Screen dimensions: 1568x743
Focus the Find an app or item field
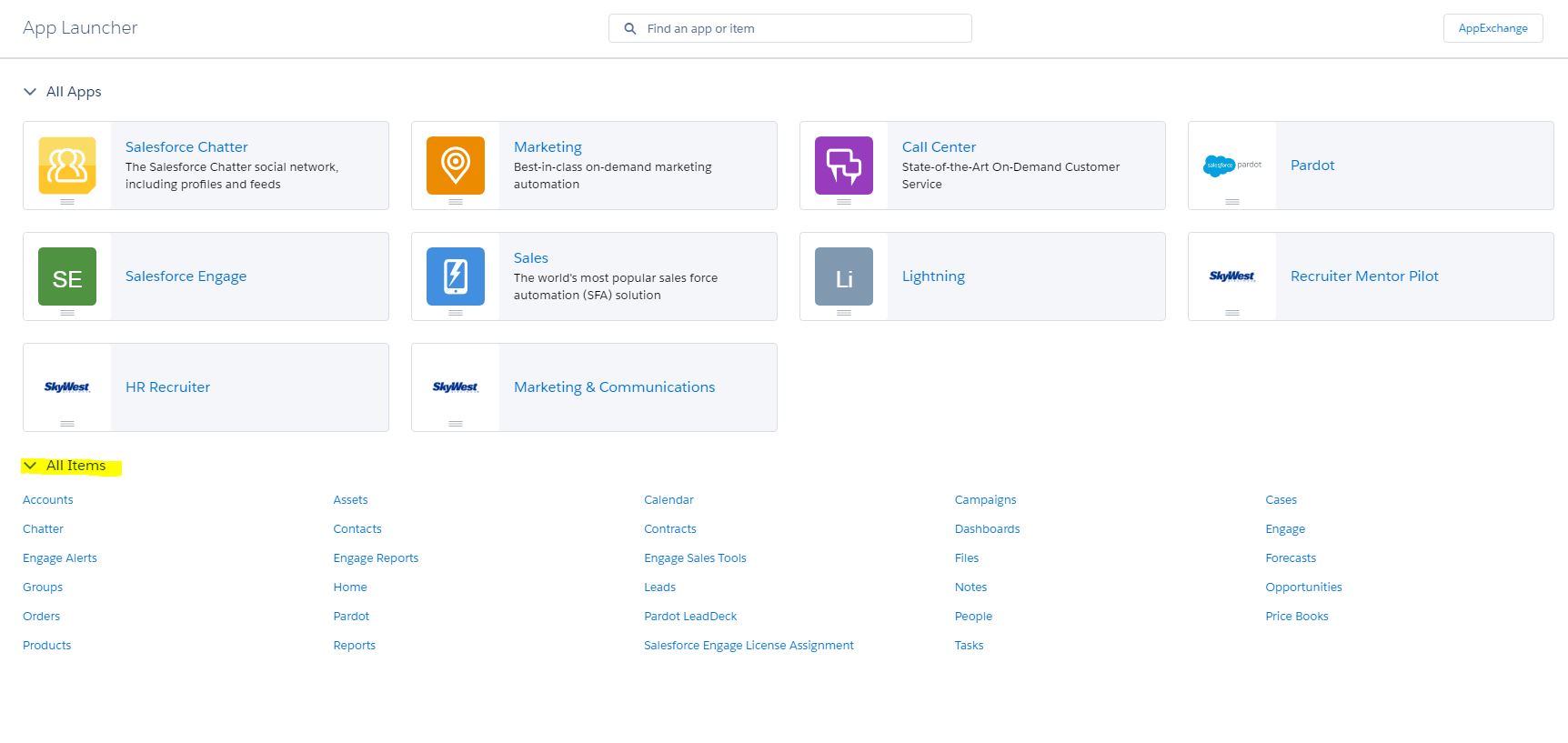tap(789, 28)
